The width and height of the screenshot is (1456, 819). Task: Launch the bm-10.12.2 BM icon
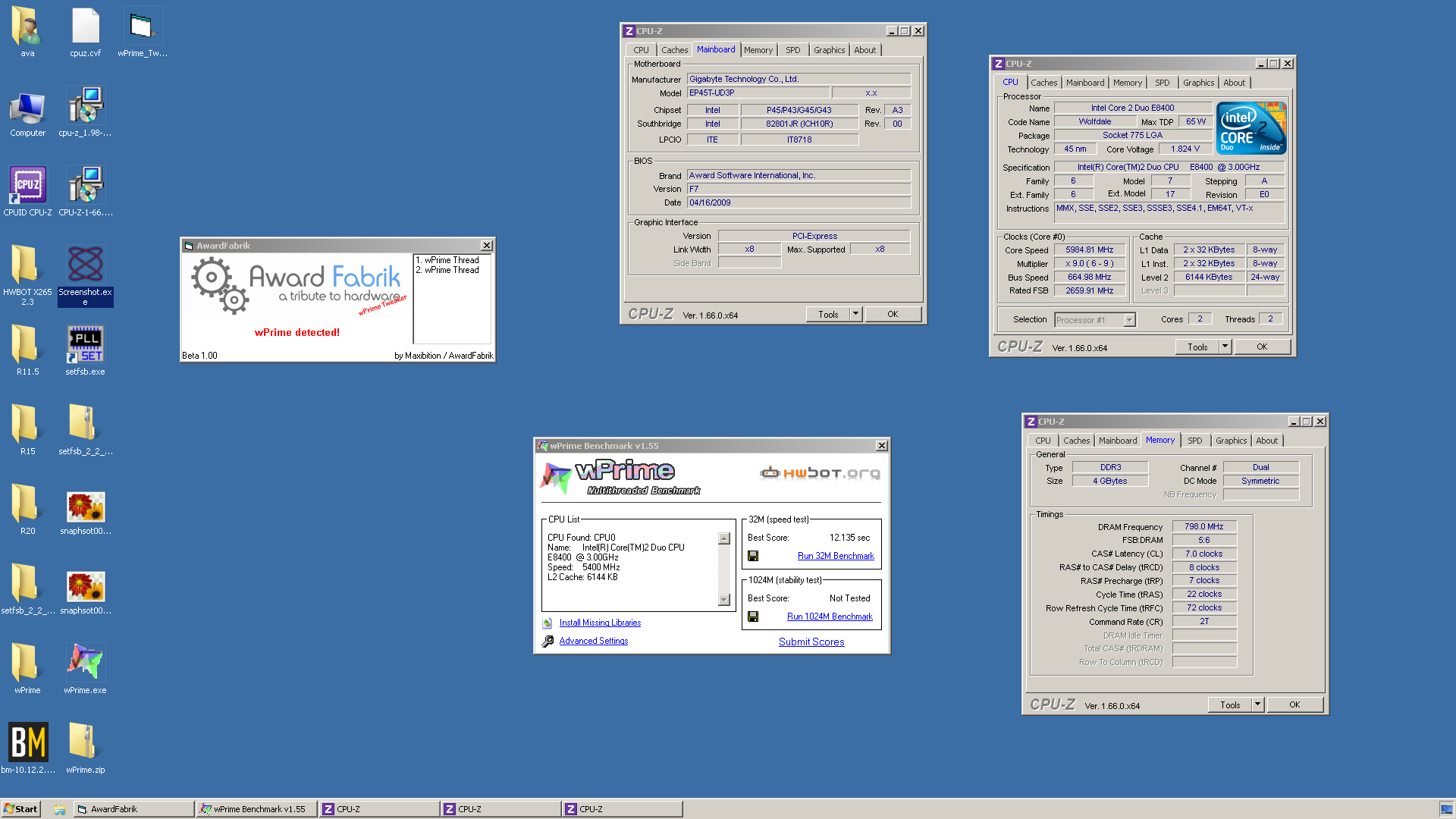pos(27,748)
